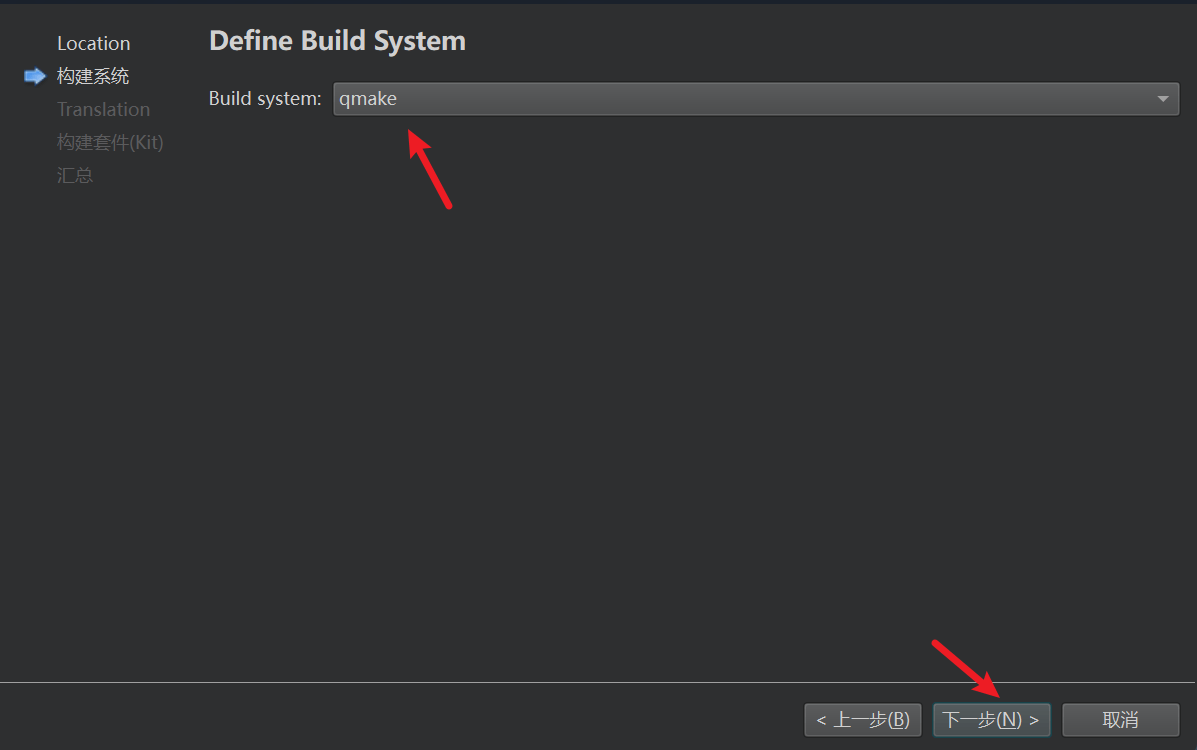Click the horizontal separator above the buttons

(598, 682)
